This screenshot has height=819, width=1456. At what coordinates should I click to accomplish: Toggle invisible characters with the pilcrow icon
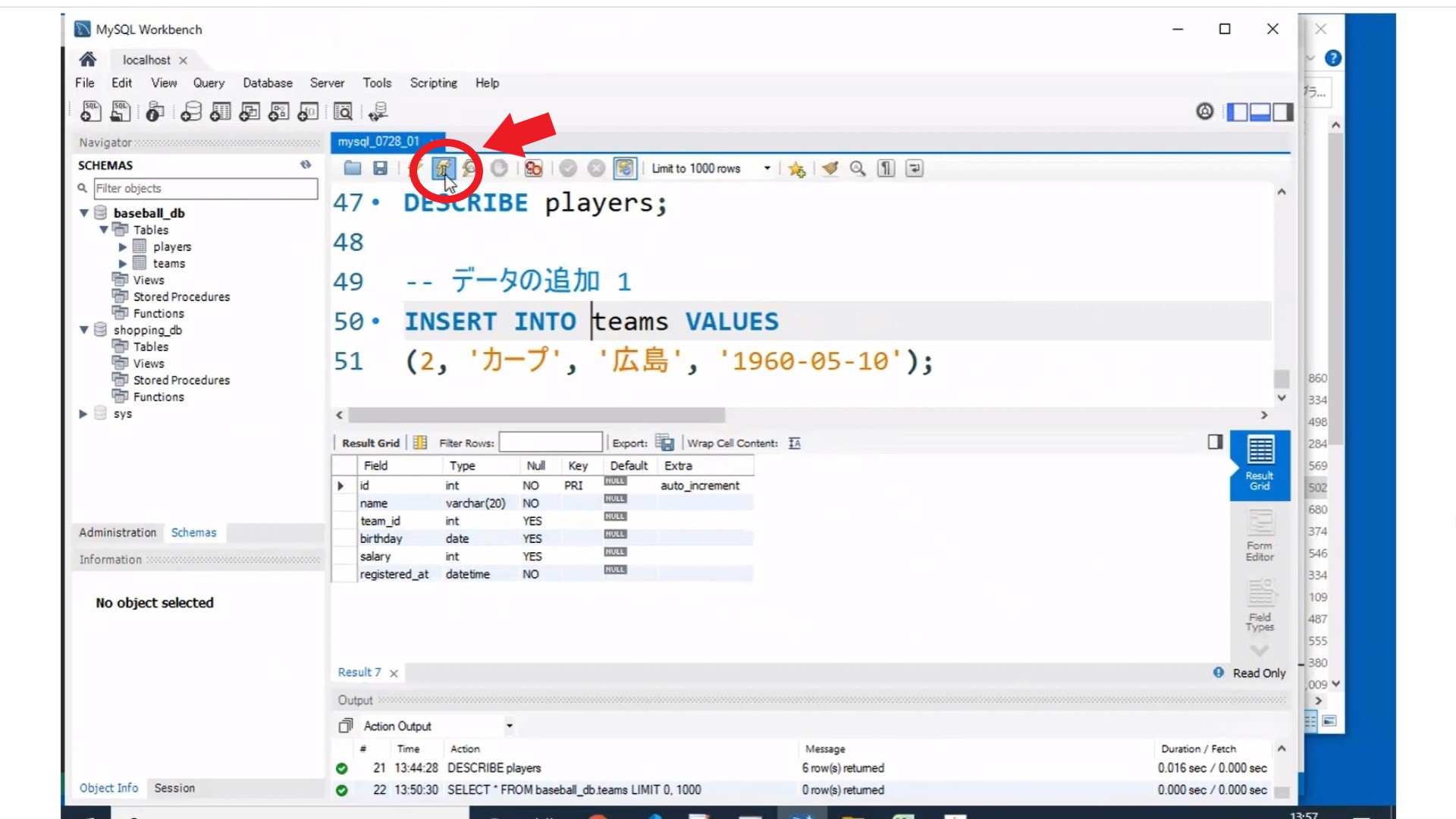[x=885, y=168]
